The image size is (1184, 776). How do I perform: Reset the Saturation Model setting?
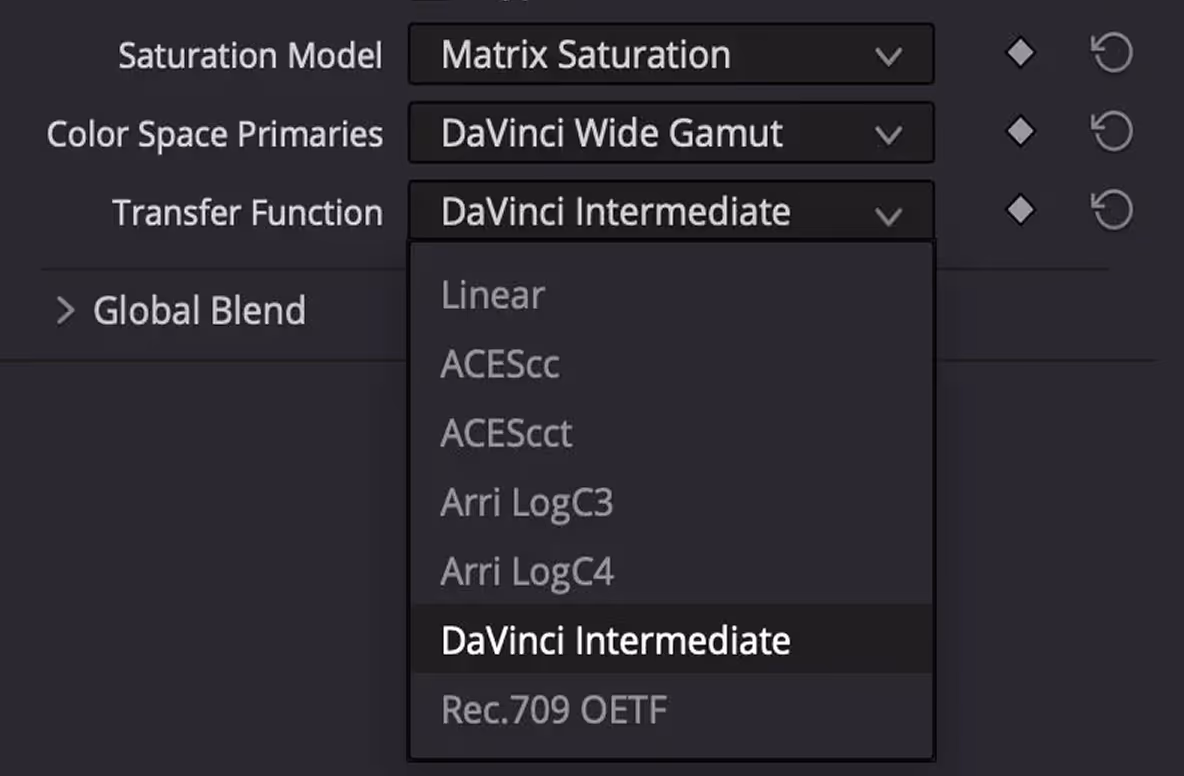[1112, 54]
